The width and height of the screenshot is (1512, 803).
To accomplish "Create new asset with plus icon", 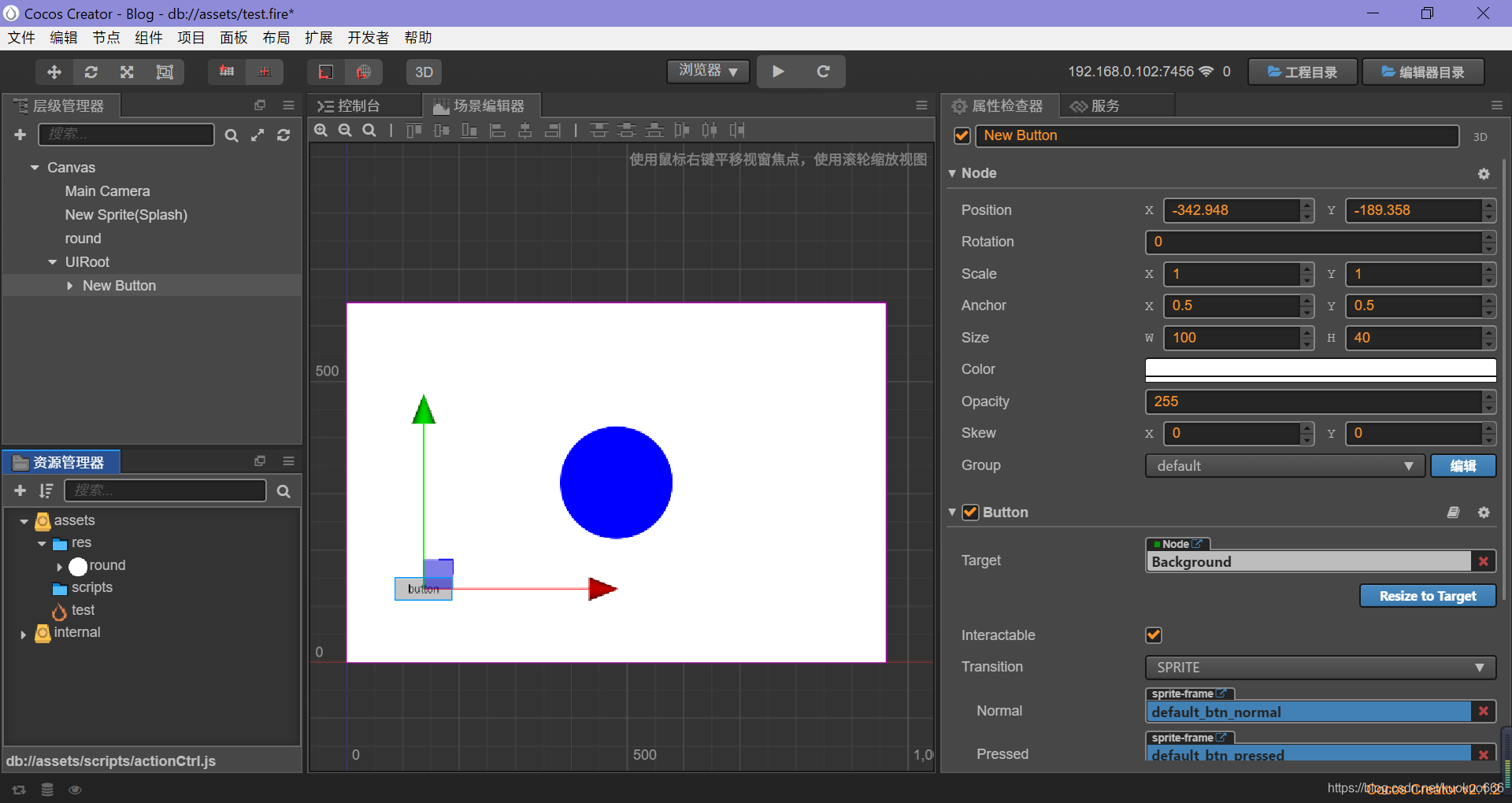I will tap(20, 490).
